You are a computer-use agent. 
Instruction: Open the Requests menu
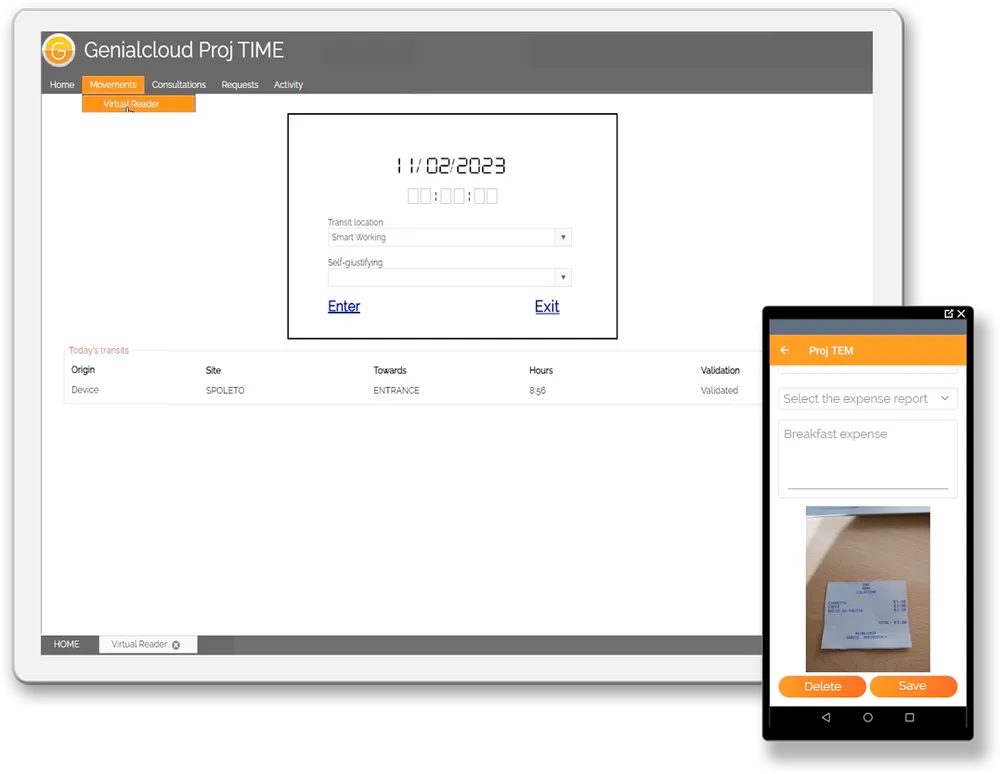(x=240, y=85)
